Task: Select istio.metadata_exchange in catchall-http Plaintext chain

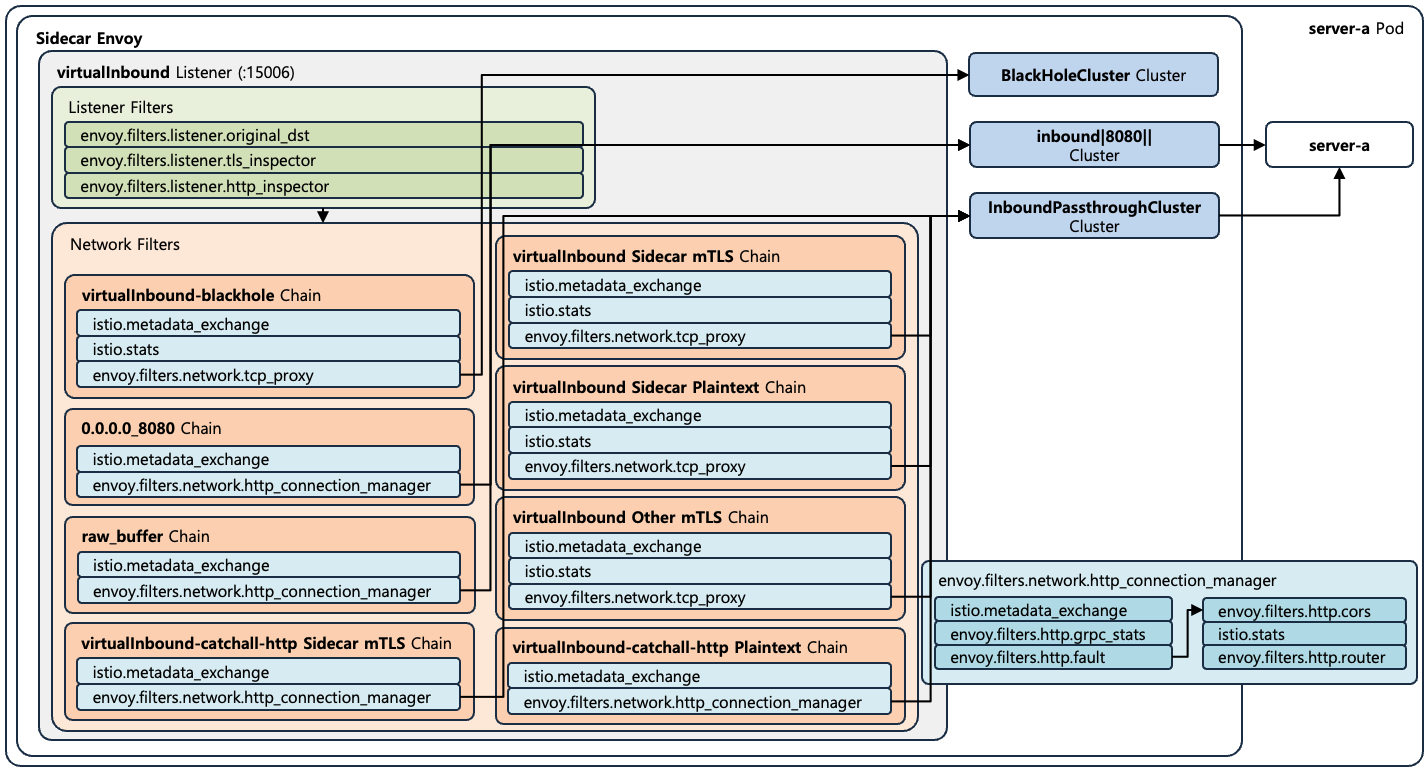Action: (700, 676)
